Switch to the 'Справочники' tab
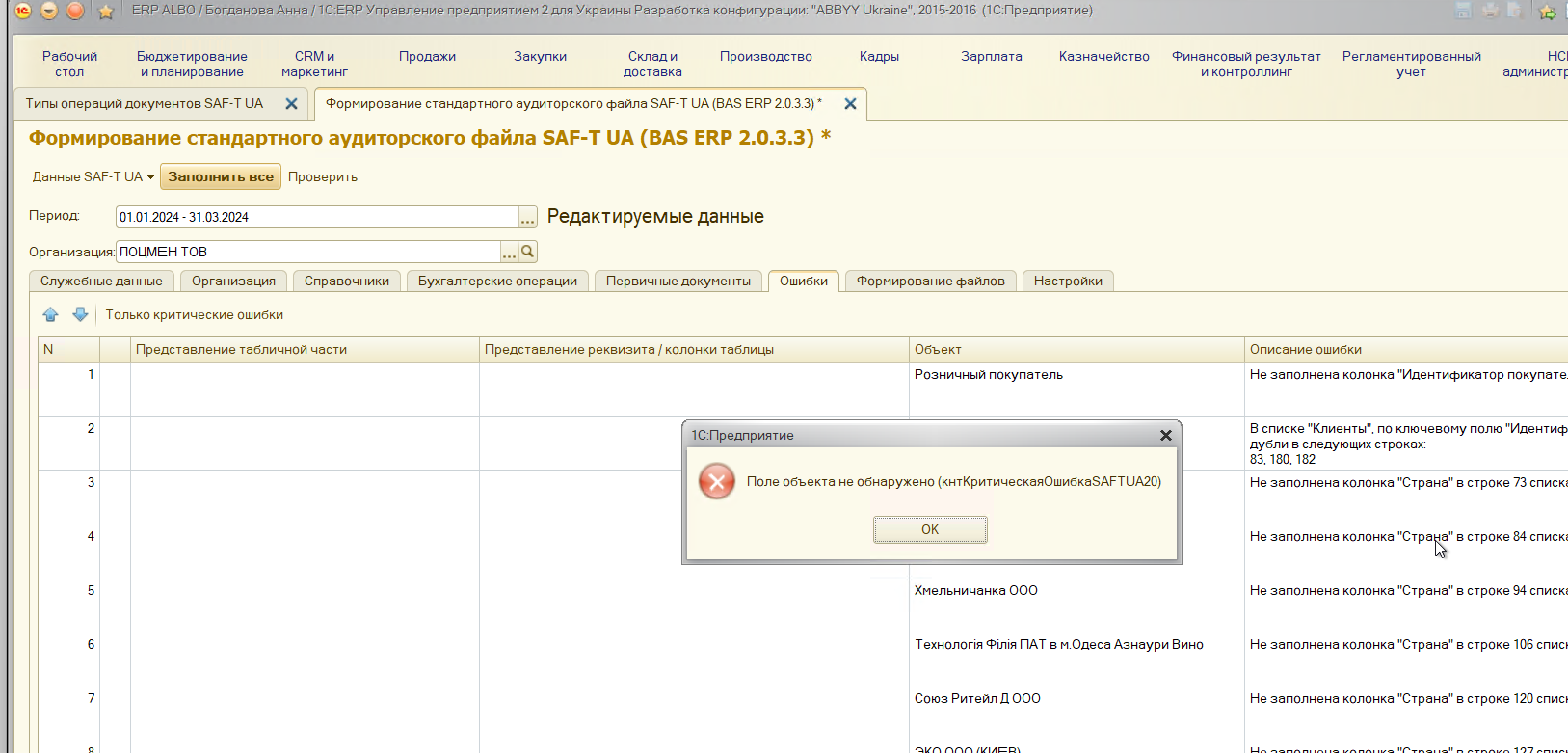Viewport: 1568px width, 753px height. 347,281
